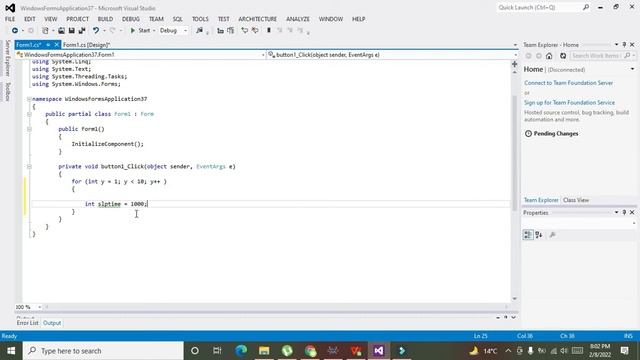Save the current file with Save icon

[x=71, y=31]
